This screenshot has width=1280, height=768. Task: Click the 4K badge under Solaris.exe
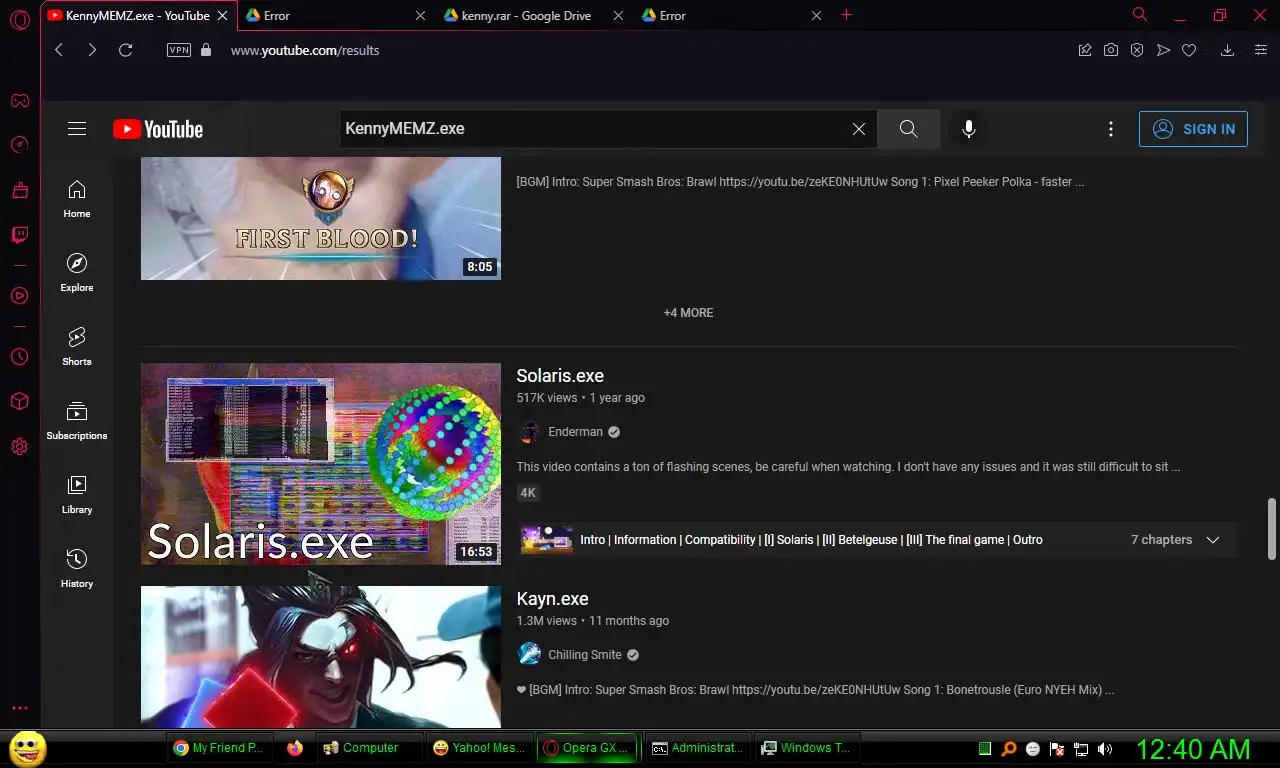[x=528, y=493]
